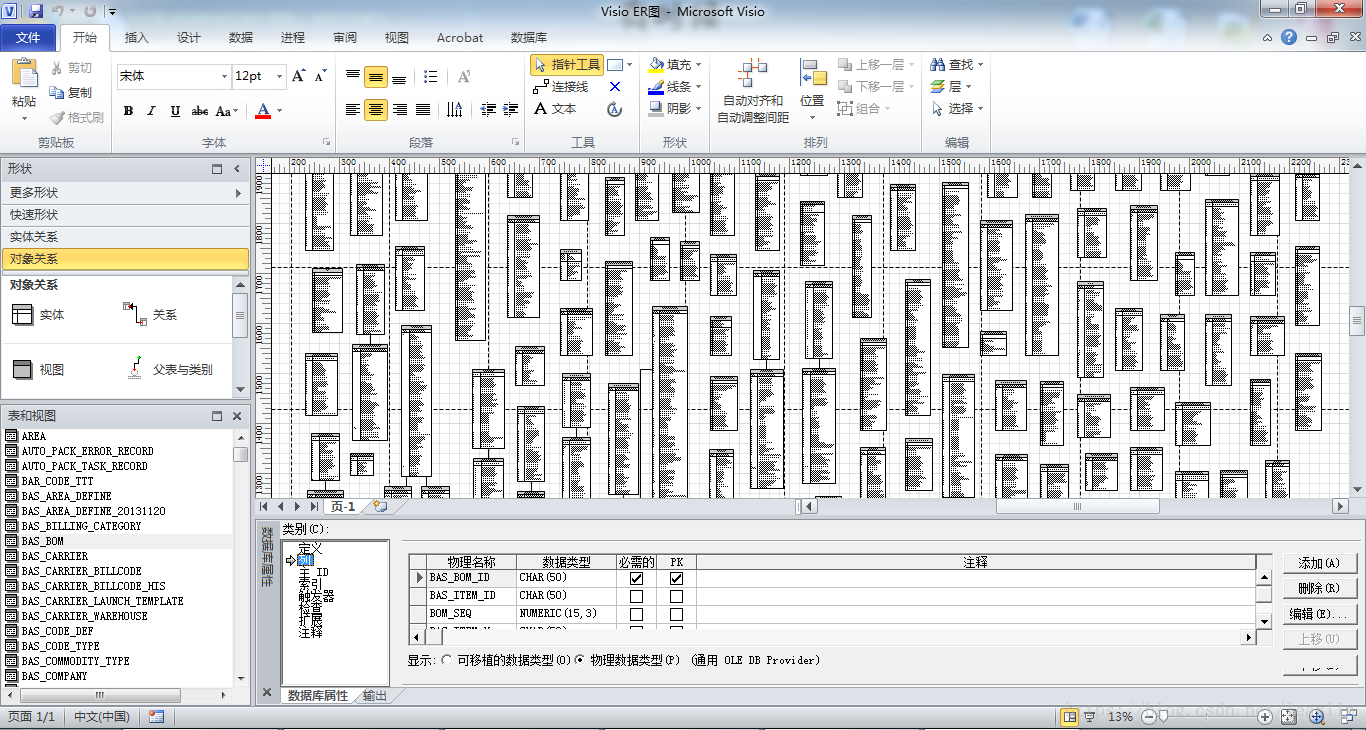Image resolution: width=1366 pixels, height=730 pixels.
Task: Open the 12pt font size dropdown
Action: 278,76
